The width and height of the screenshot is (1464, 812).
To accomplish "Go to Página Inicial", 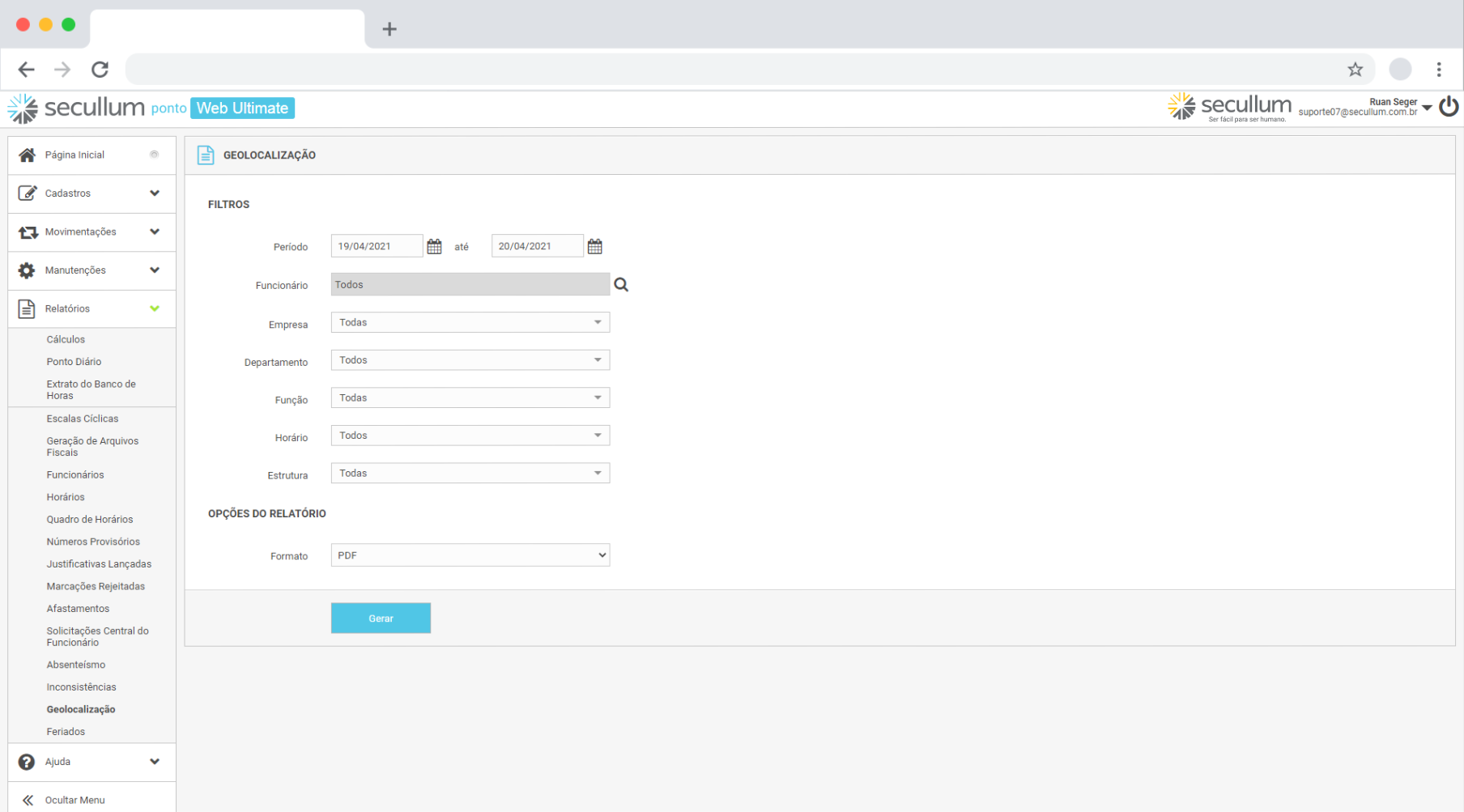I will coord(74,155).
